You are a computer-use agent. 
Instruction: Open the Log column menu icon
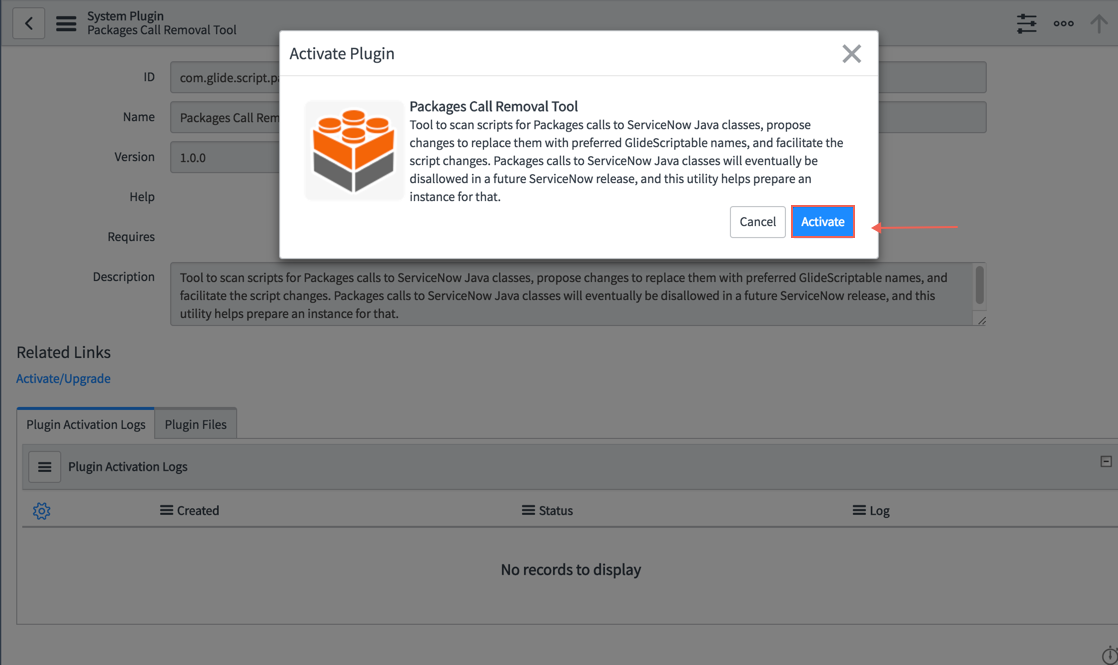(x=859, y=510)
